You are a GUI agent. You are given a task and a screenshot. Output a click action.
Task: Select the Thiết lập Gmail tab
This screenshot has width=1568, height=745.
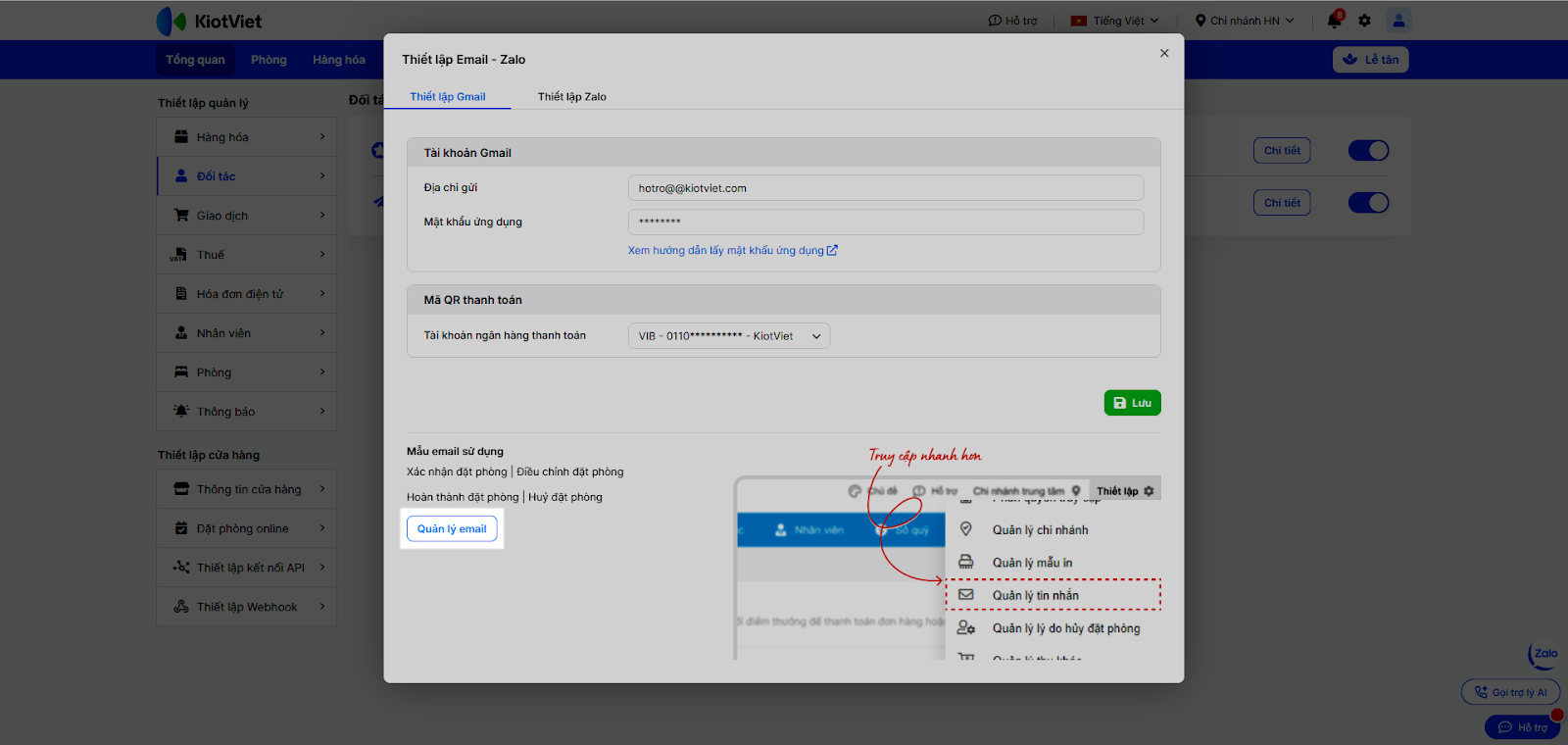448,97
